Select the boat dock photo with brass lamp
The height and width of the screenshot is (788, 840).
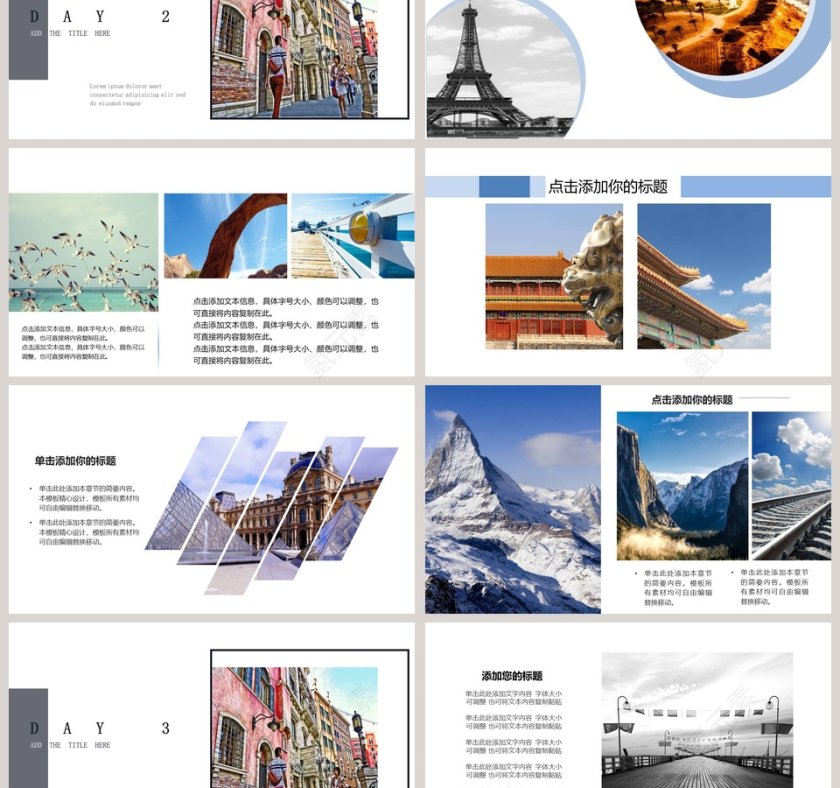click(352, 235)
